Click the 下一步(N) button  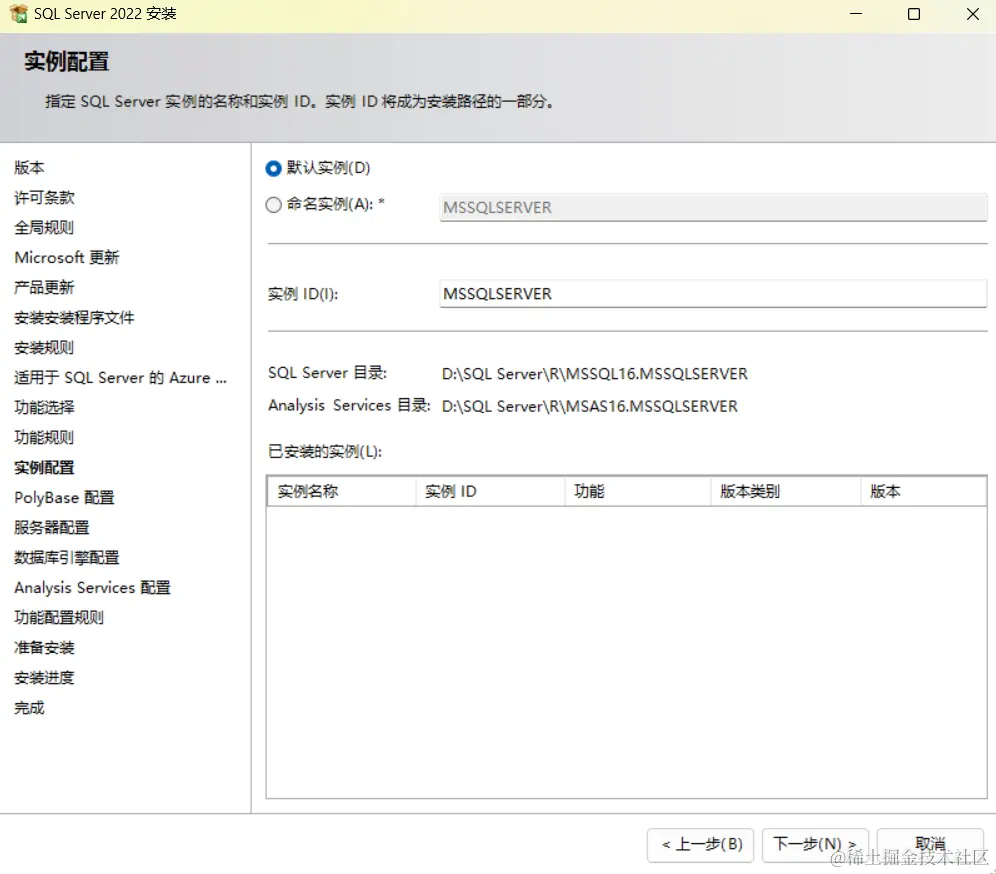pyautogui.click(x=815, y=845)
